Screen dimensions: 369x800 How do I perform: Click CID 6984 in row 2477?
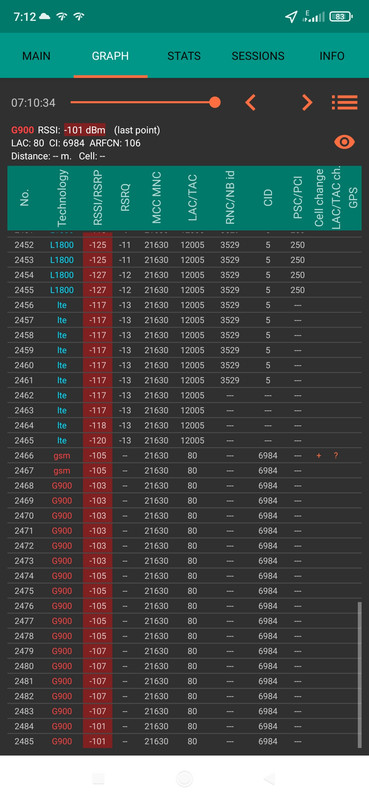[x=268, y=621]
